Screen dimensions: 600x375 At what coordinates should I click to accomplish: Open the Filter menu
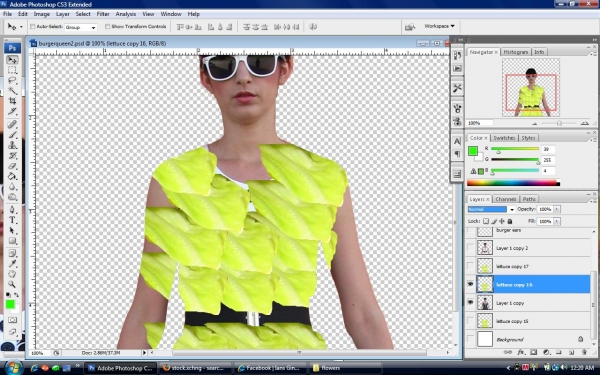(103, 14)
